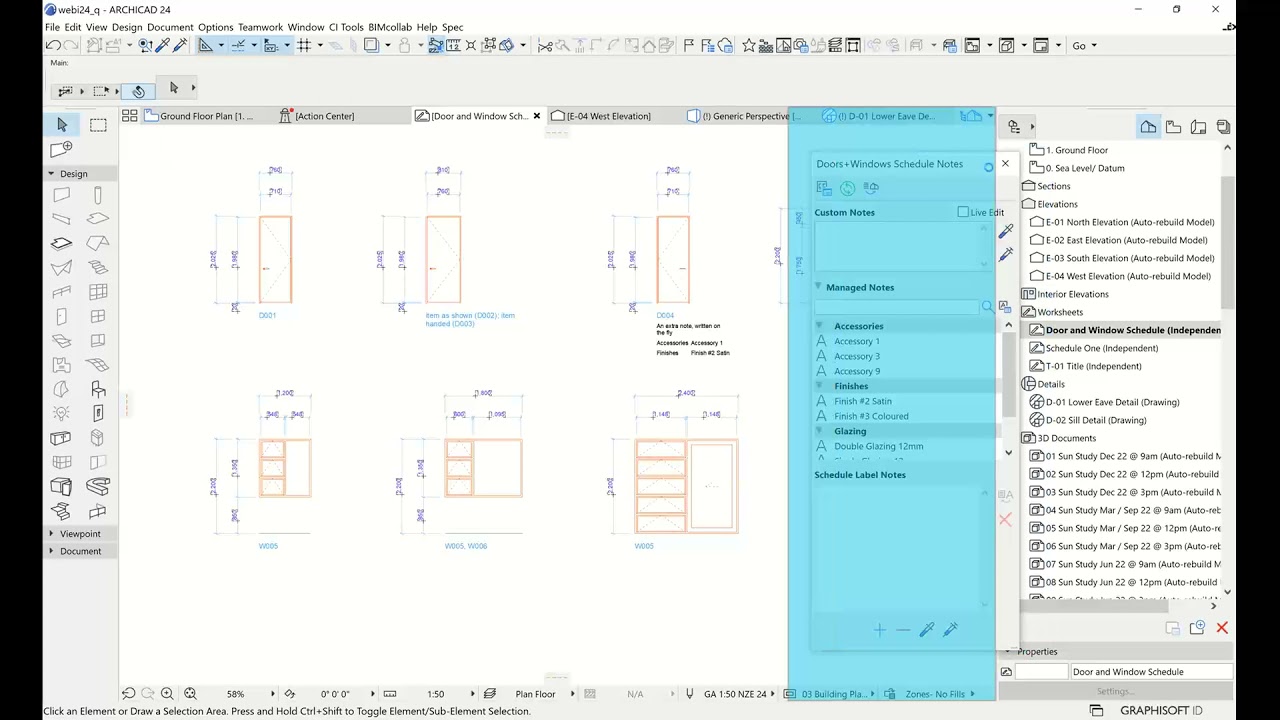Image resolution: width=1280 pixels, height=720 pixels.
Task: Select the Door tool in the toolbox
Action: pos(61,316)
